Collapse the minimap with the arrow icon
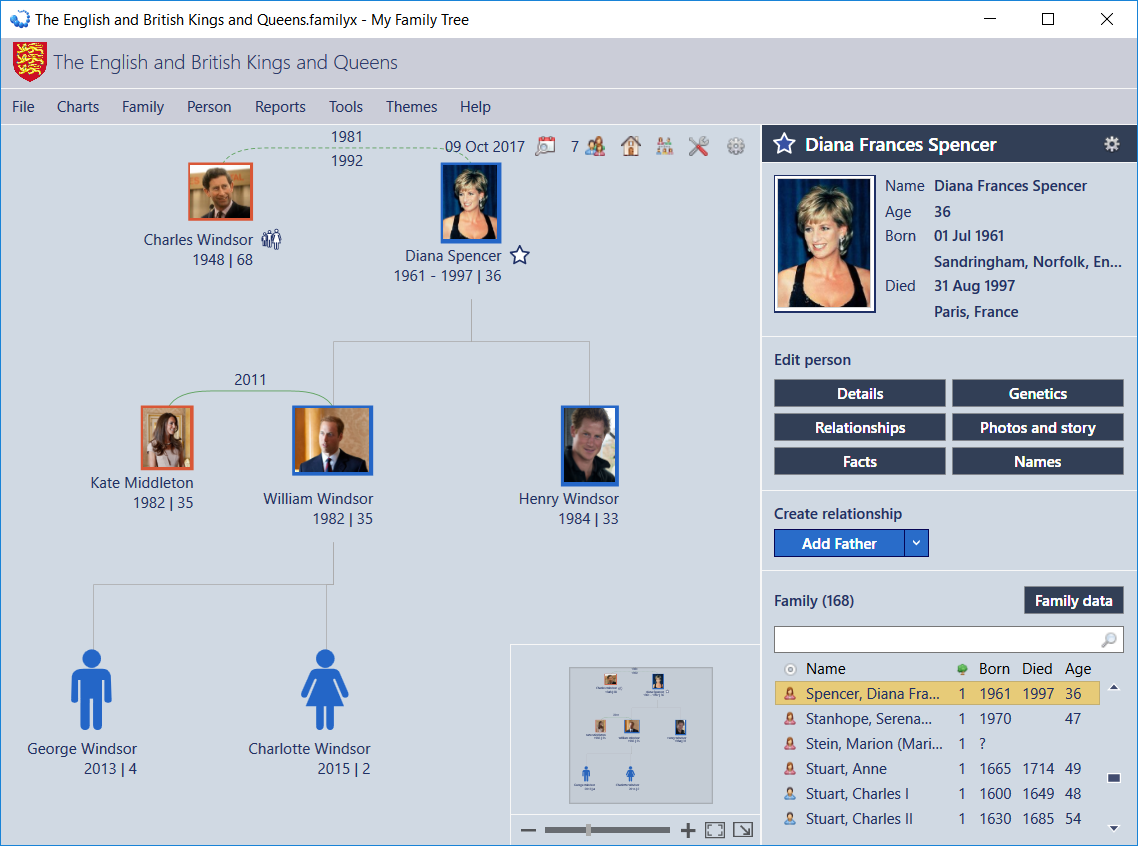This screenshot has width=1138, height=846. (x=743, y=830)
